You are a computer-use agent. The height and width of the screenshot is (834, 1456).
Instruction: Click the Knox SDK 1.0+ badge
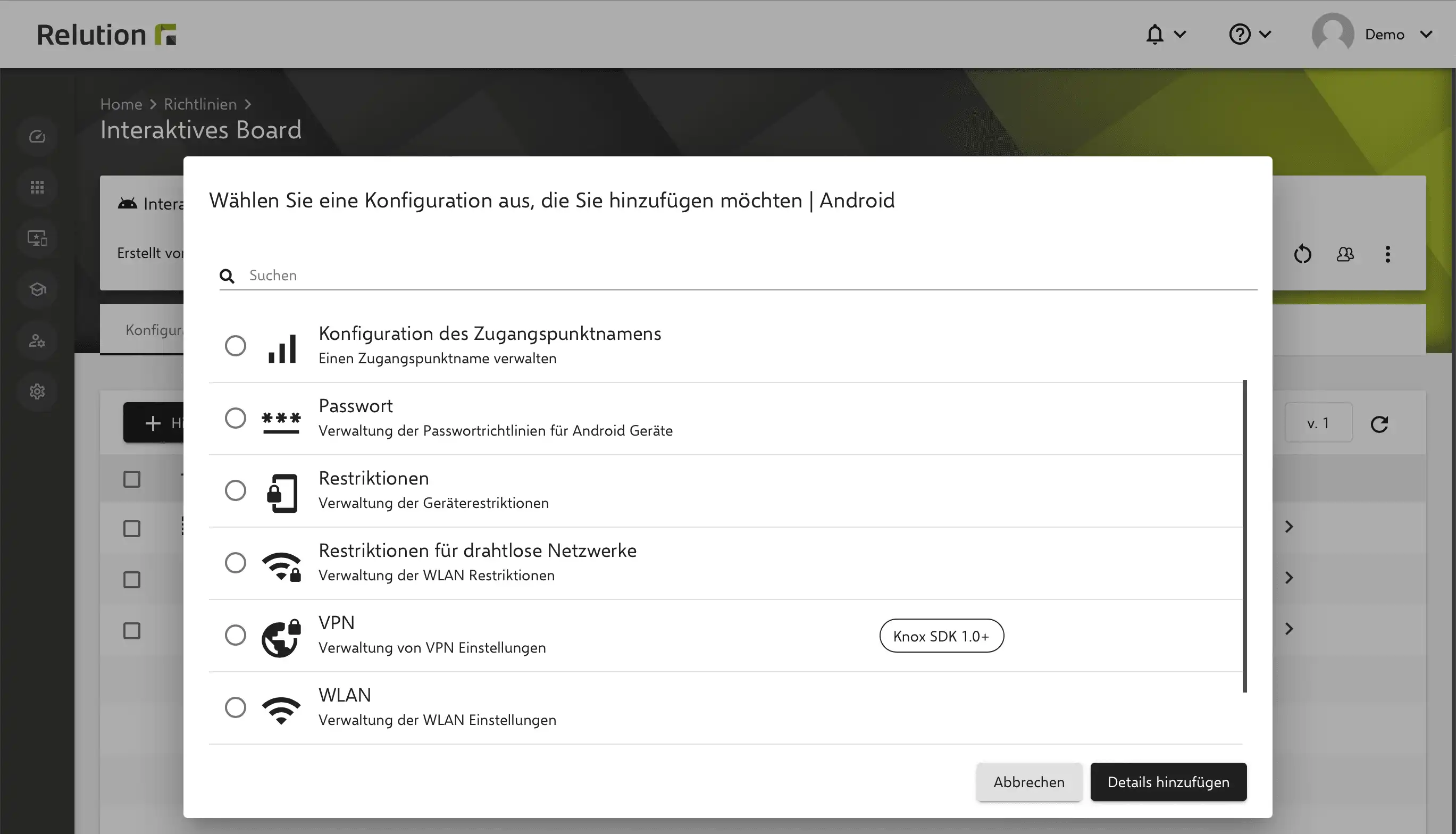coord(941,636)
